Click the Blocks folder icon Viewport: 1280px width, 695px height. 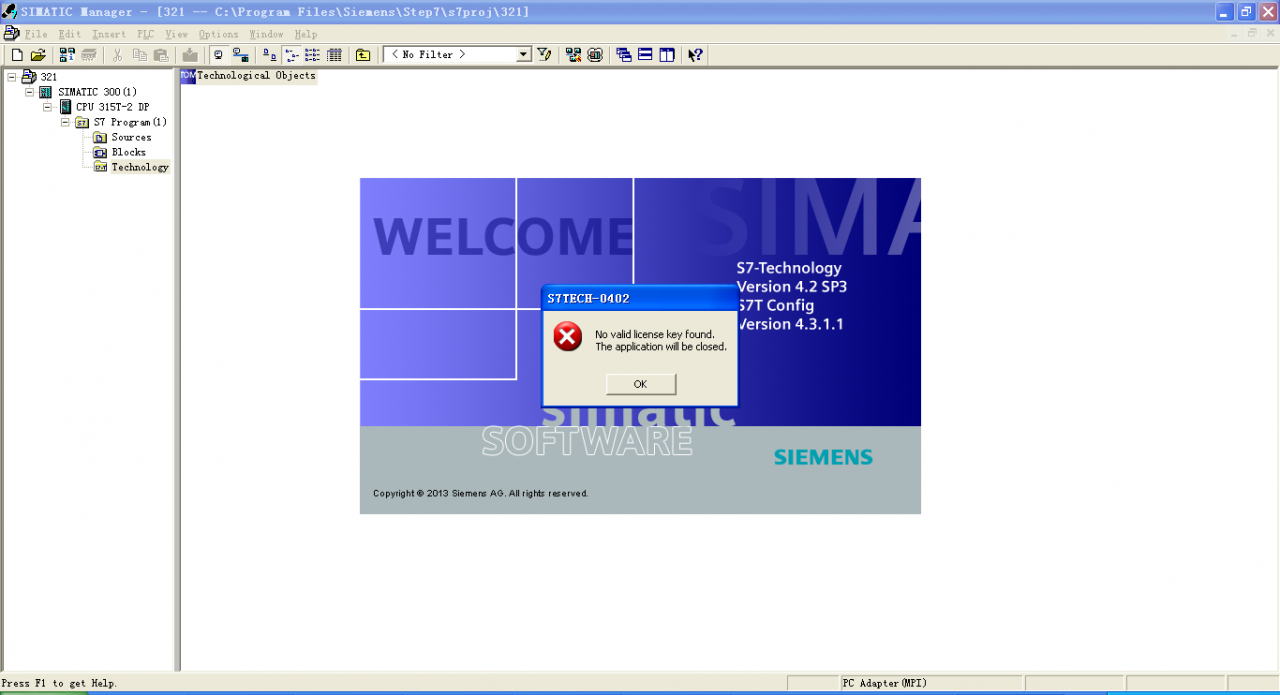pos(100,152)
